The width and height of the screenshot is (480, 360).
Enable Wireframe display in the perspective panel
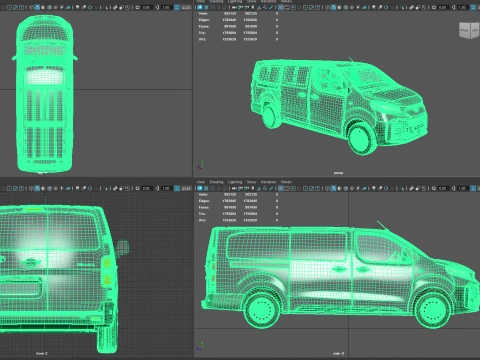[327, 7]
